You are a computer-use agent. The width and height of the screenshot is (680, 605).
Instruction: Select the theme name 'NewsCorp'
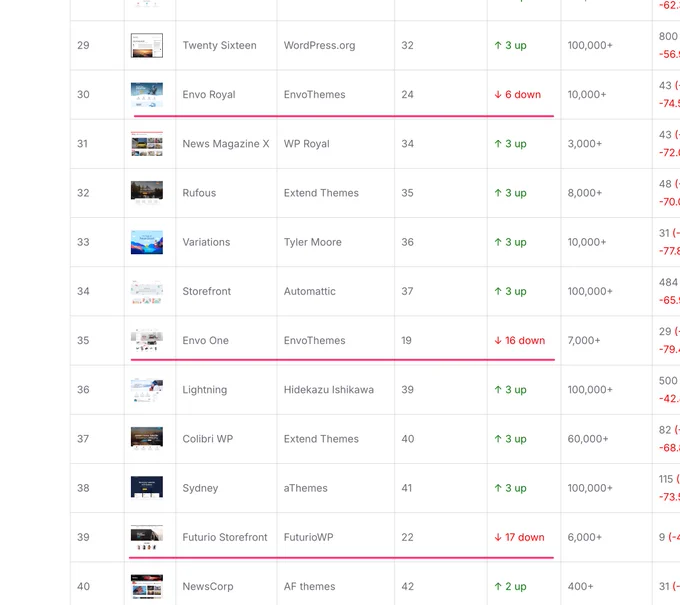coord(208,586)
